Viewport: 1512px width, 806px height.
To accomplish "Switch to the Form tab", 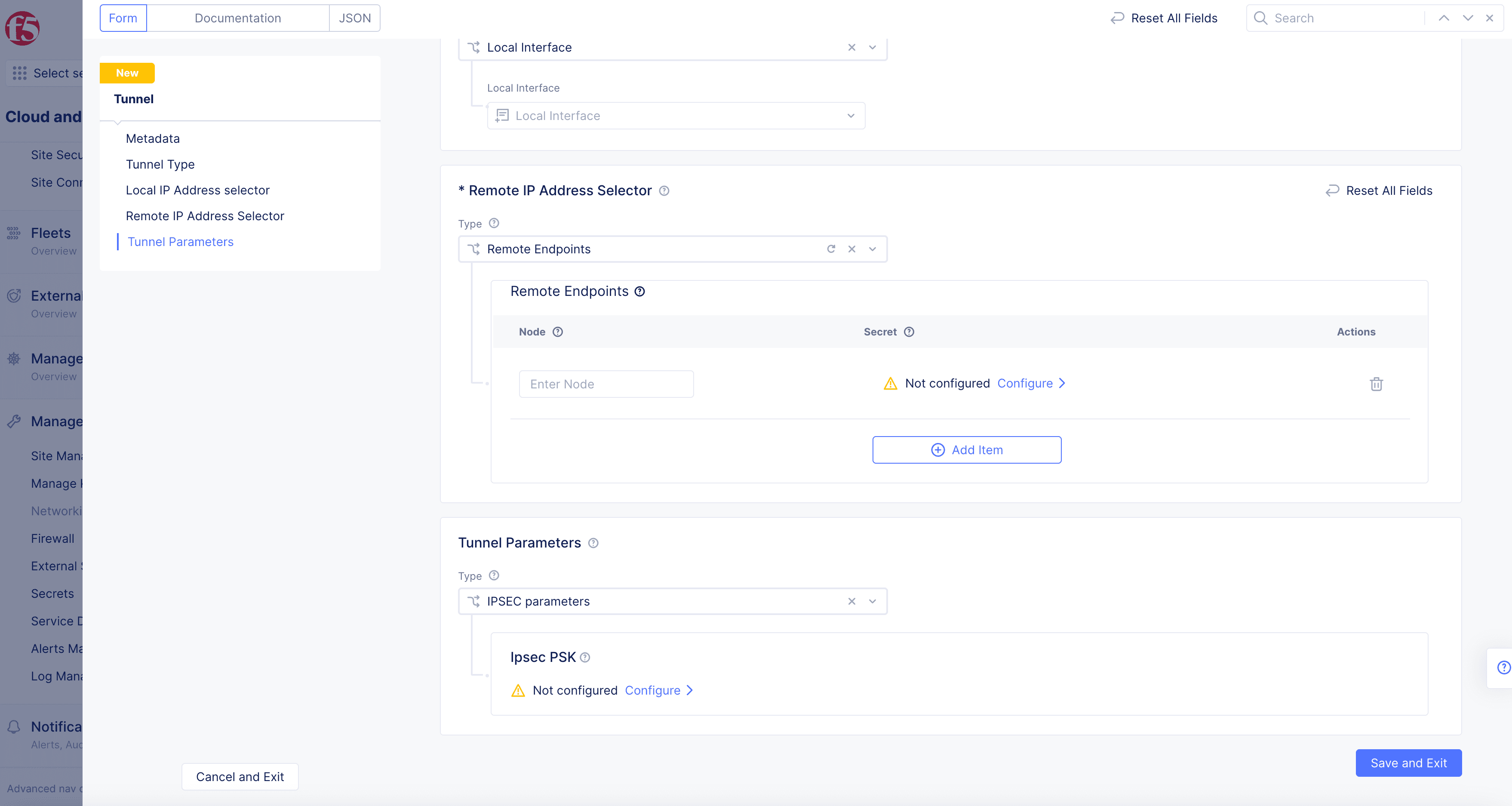I will [123, 18].
